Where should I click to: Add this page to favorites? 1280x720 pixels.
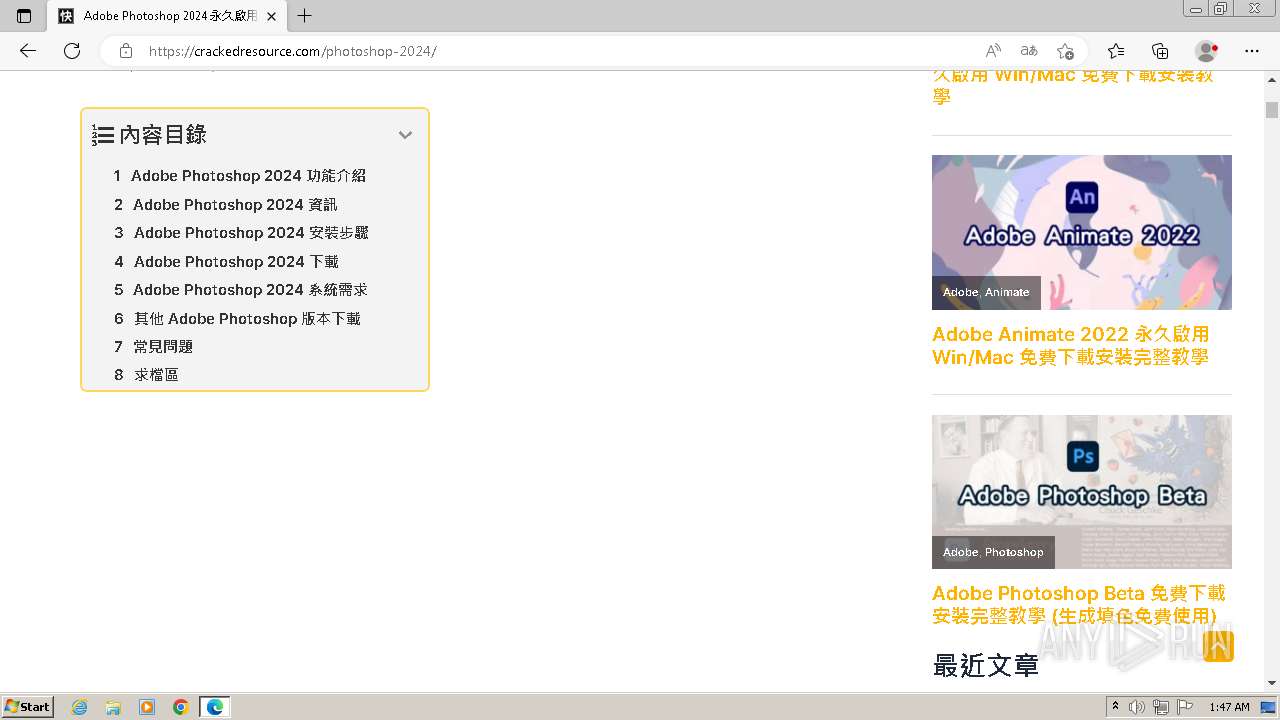pos(1065,51)
